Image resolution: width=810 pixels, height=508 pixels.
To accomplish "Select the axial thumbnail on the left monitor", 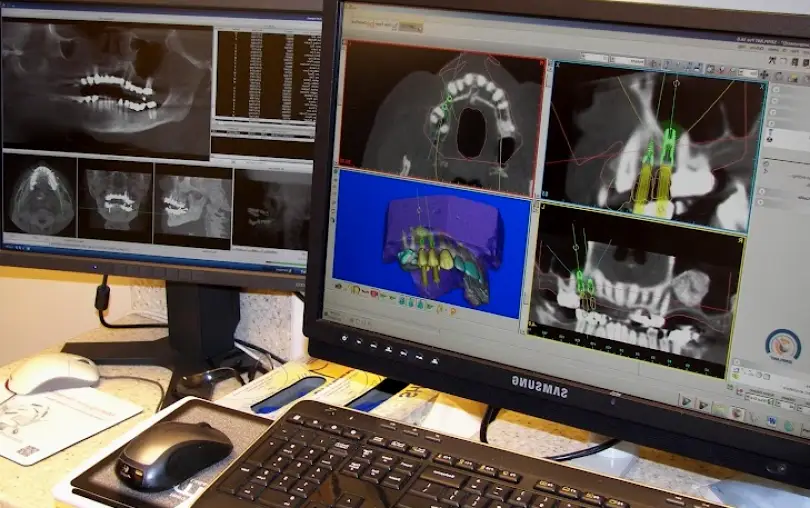I will (x=39, y=195).
